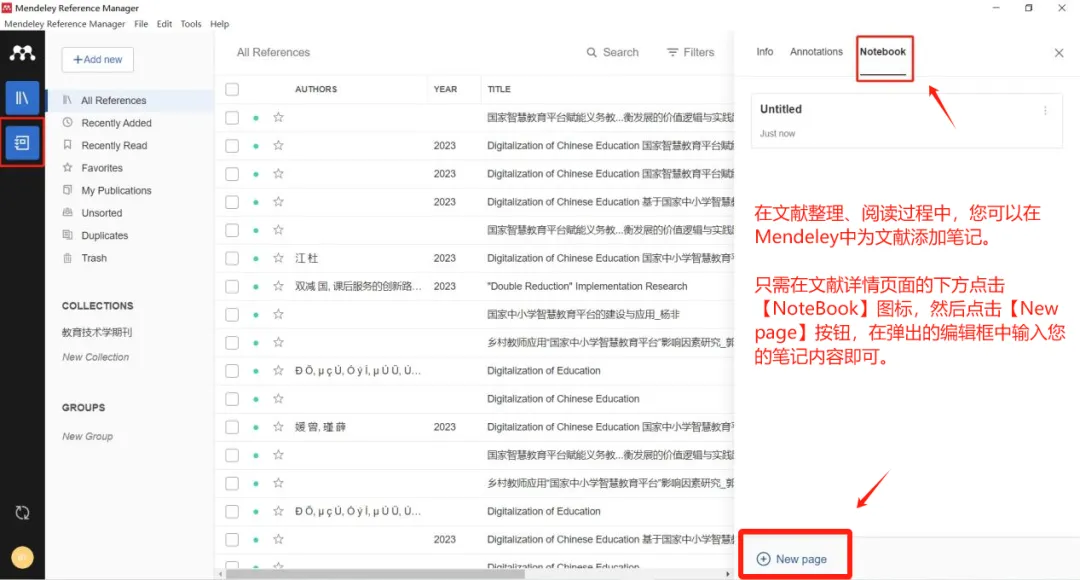
Task: Star the 国家中小学智慧教育平台的建设与应用_杨非 row
Action: pos(278,315)
